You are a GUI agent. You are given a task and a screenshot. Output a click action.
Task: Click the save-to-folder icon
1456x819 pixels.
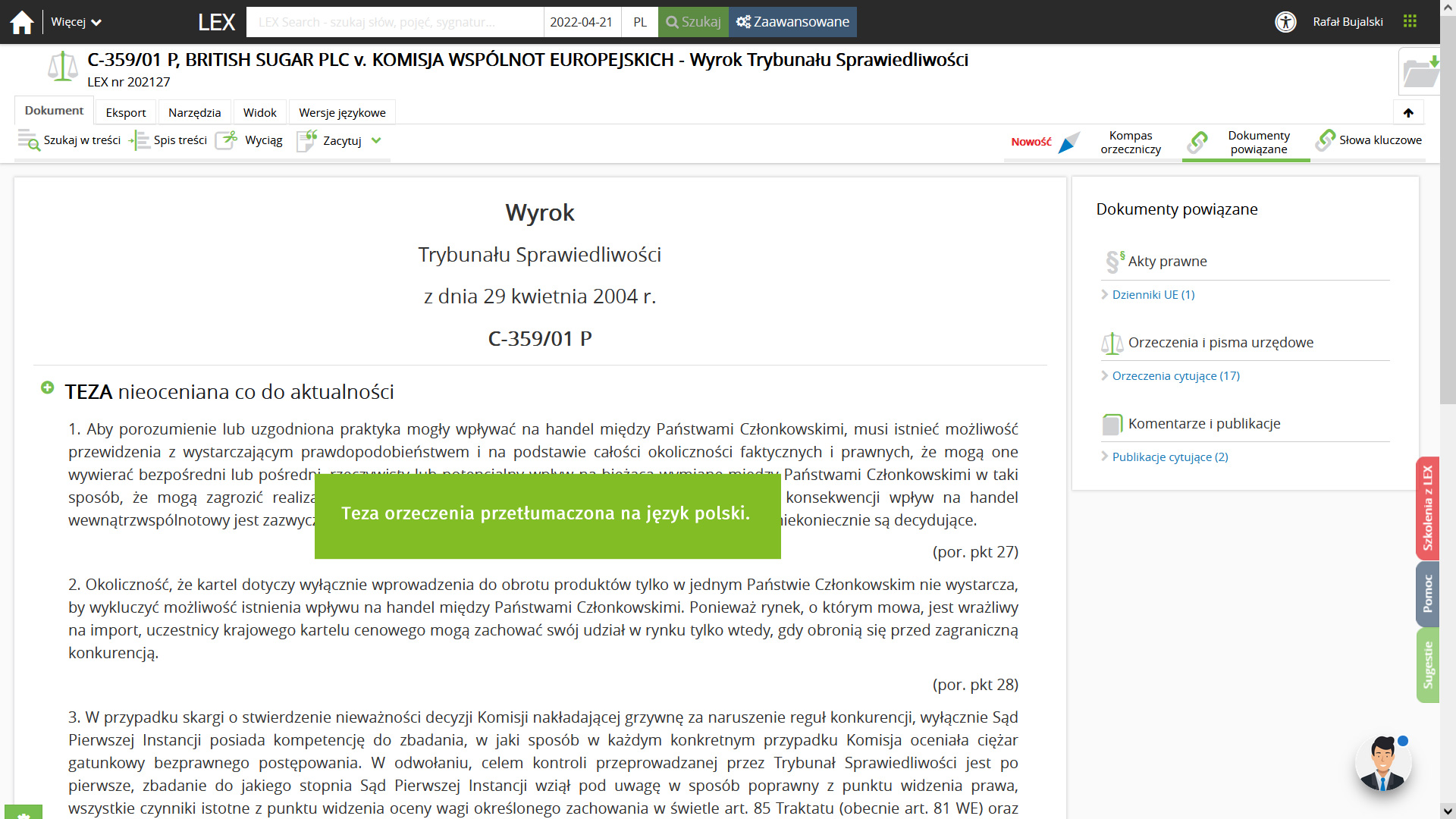pyautogui.click(x=1419, y=72)
